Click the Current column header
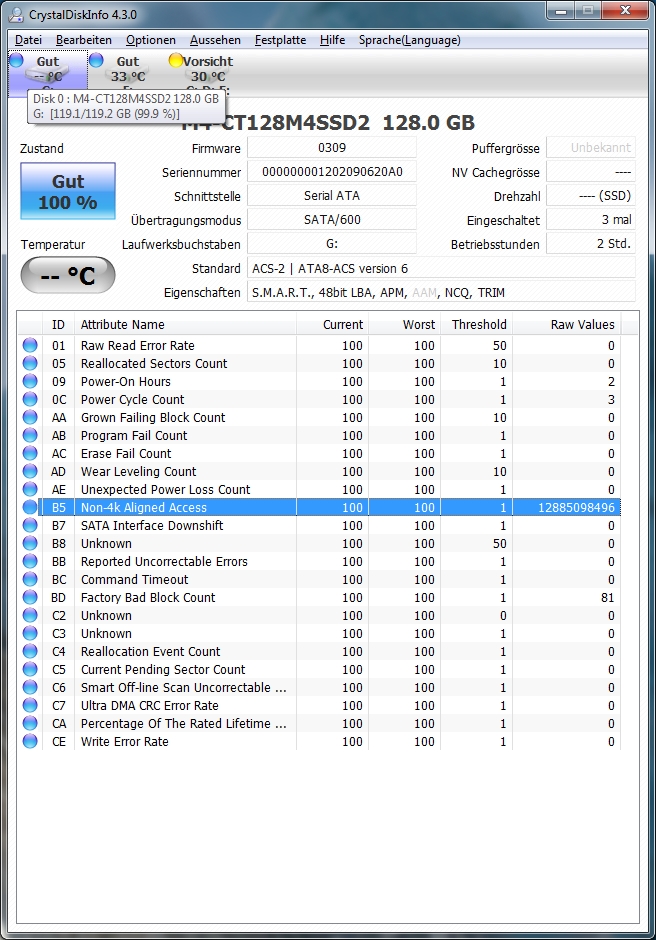656x940 pixels. pos(332,325)
